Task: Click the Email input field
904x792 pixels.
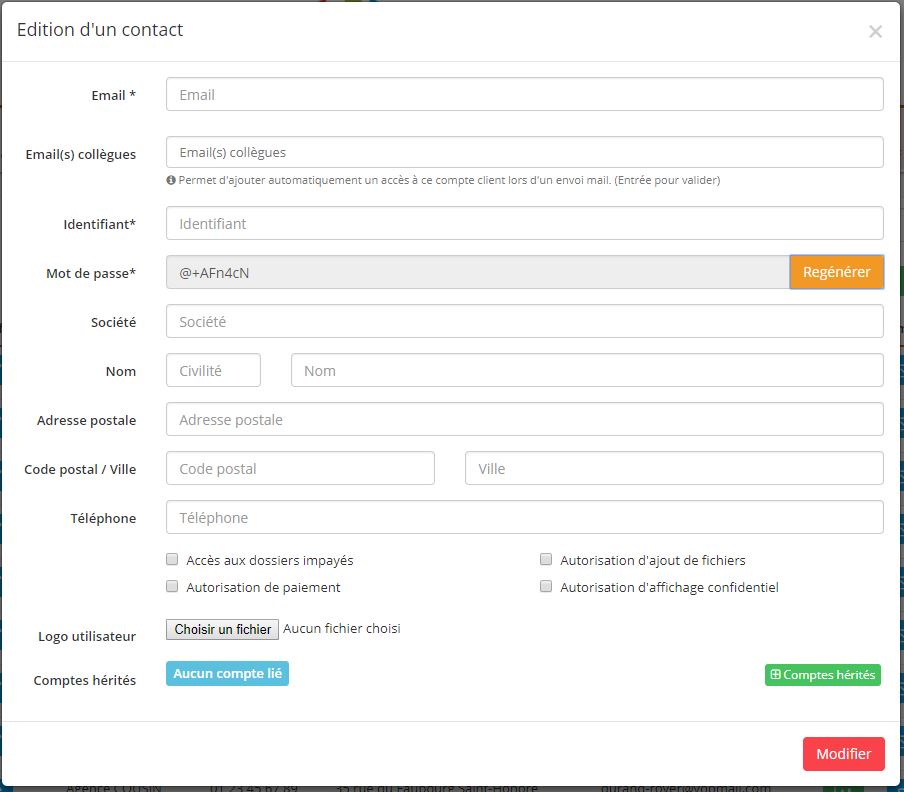Action: click(x=524, y=95)
